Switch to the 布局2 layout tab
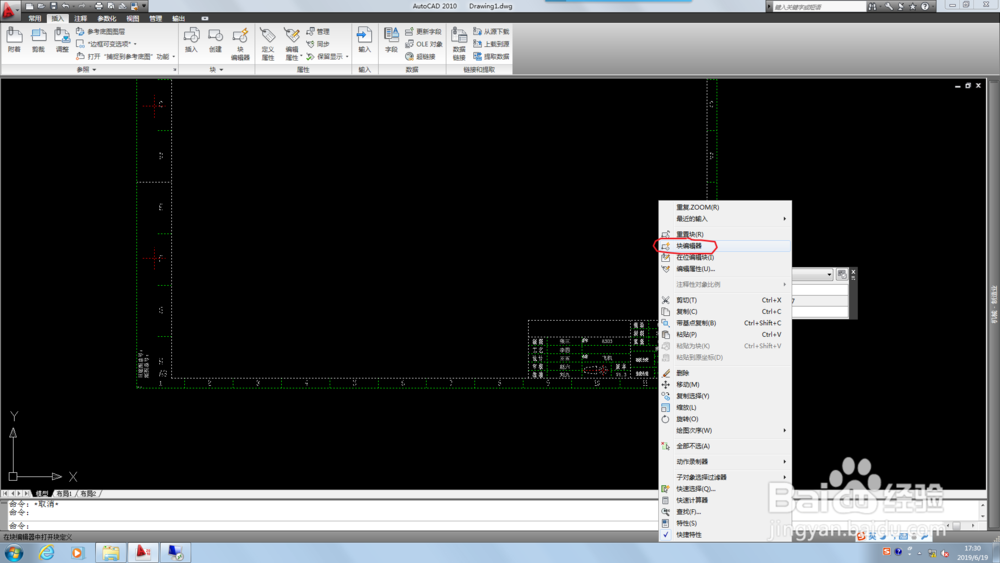The height and width of the screenshot is (563, 1000). (88, 494)
